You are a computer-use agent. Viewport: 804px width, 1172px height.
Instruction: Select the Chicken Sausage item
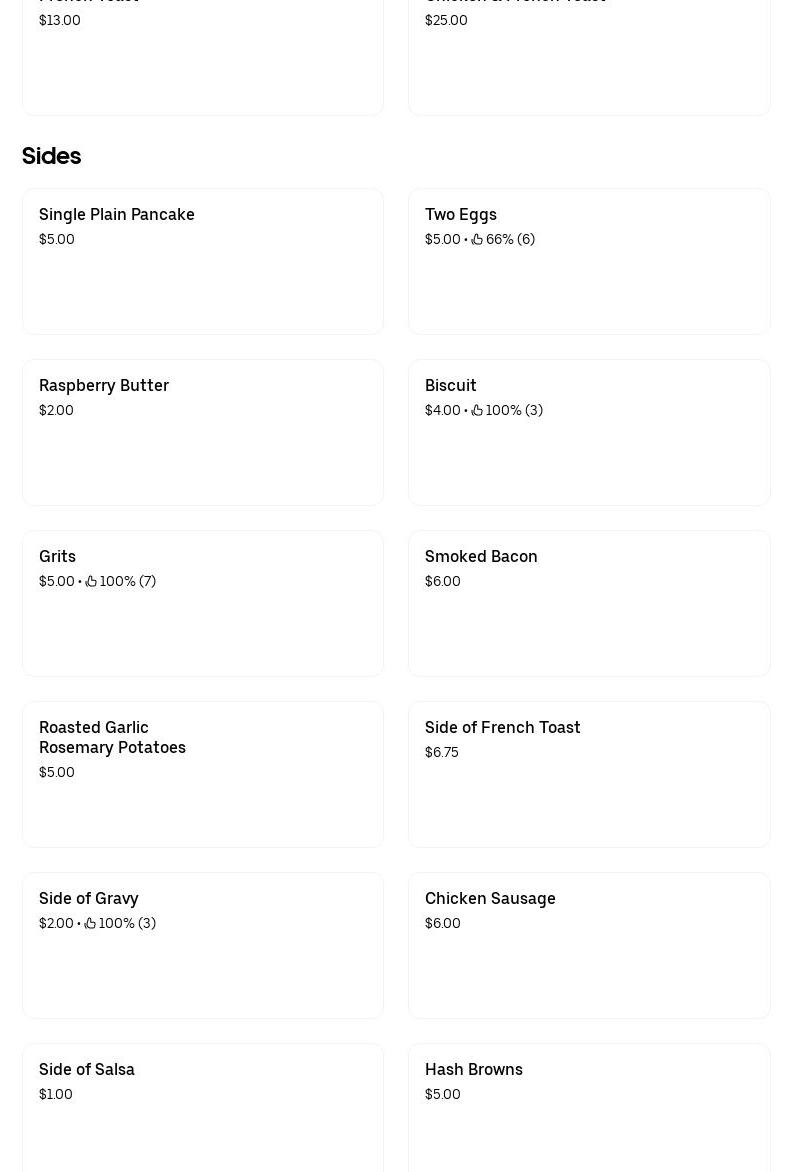click(x=589, y=945)
